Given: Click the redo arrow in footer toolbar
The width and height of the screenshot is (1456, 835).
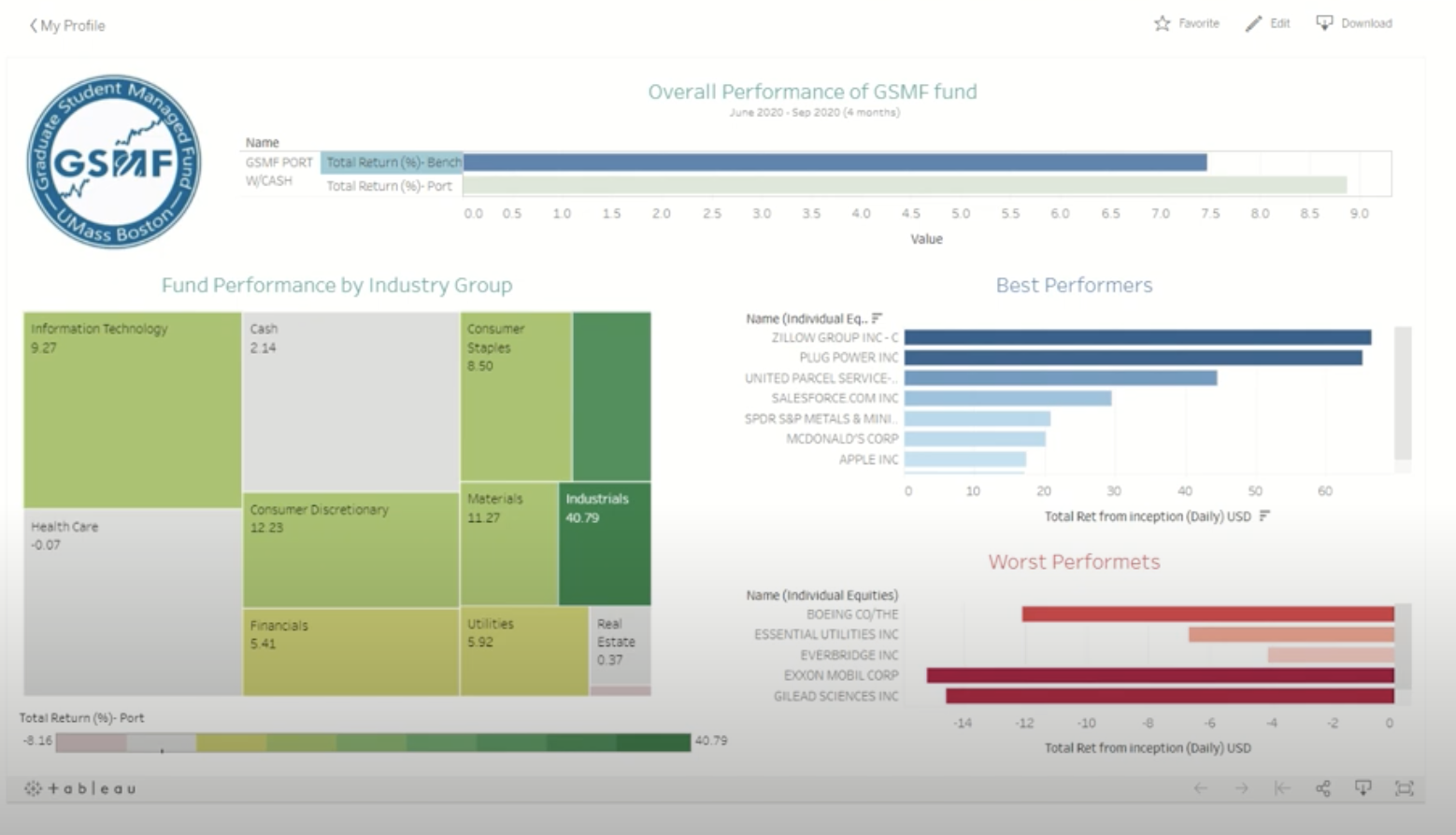Looking at the screenshot, I should tap(1241, 788).
